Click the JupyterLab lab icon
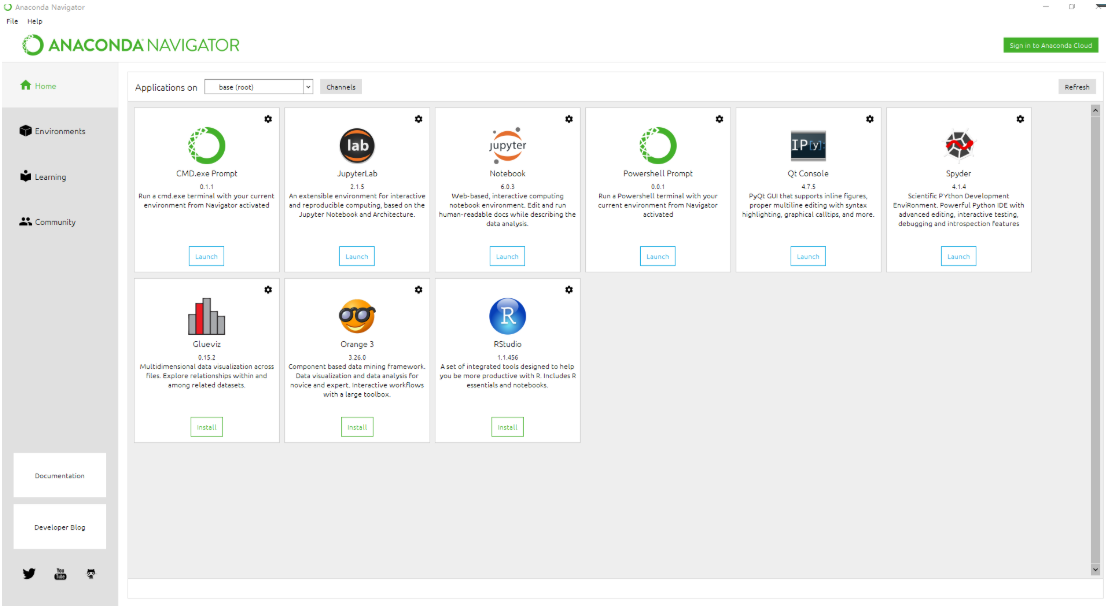The width and height of the screenshot is (1110, 606). [x=357, y=145]
